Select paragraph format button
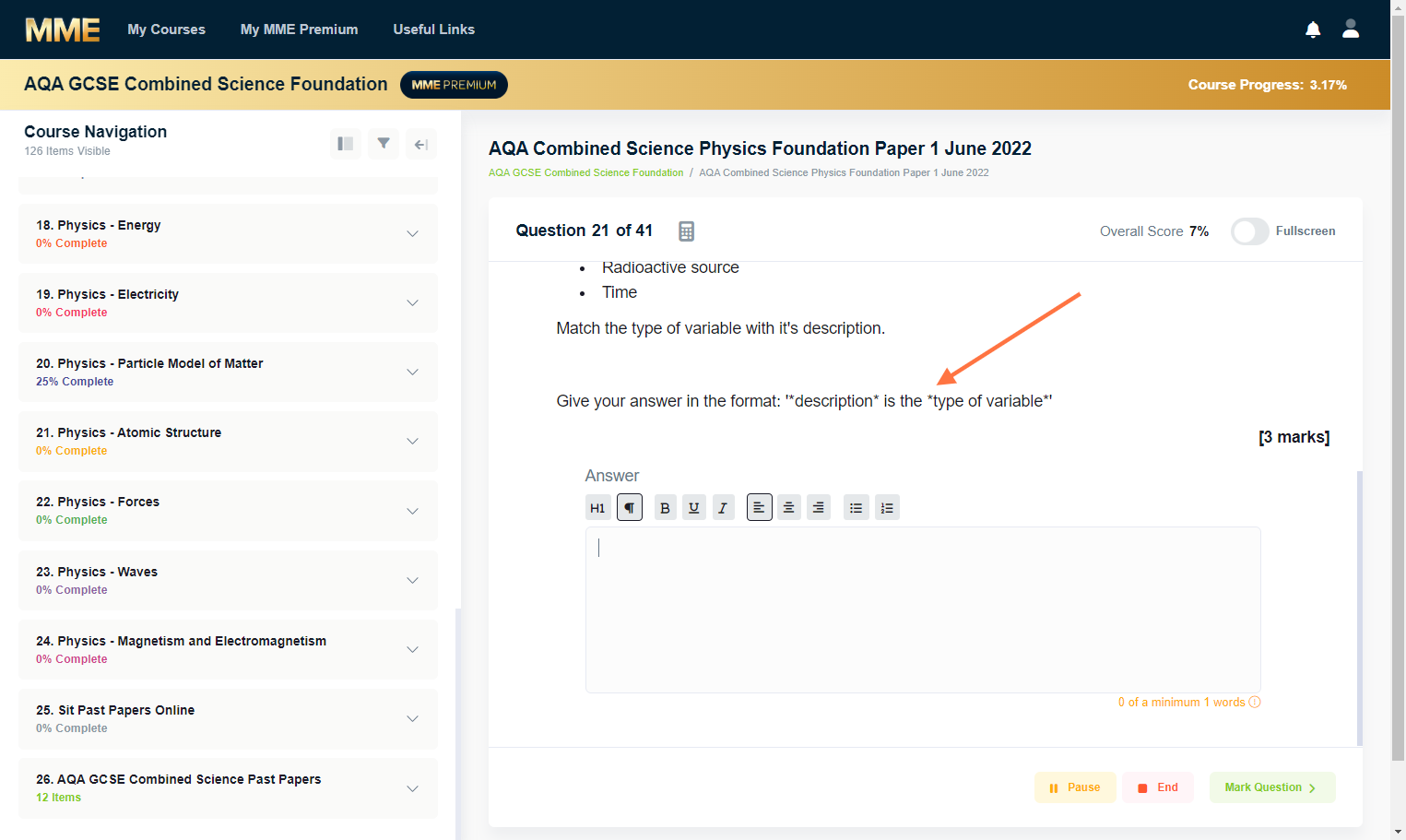This screenshot has width=1406, height=840. pyautogui.click(x=630, y=507)
